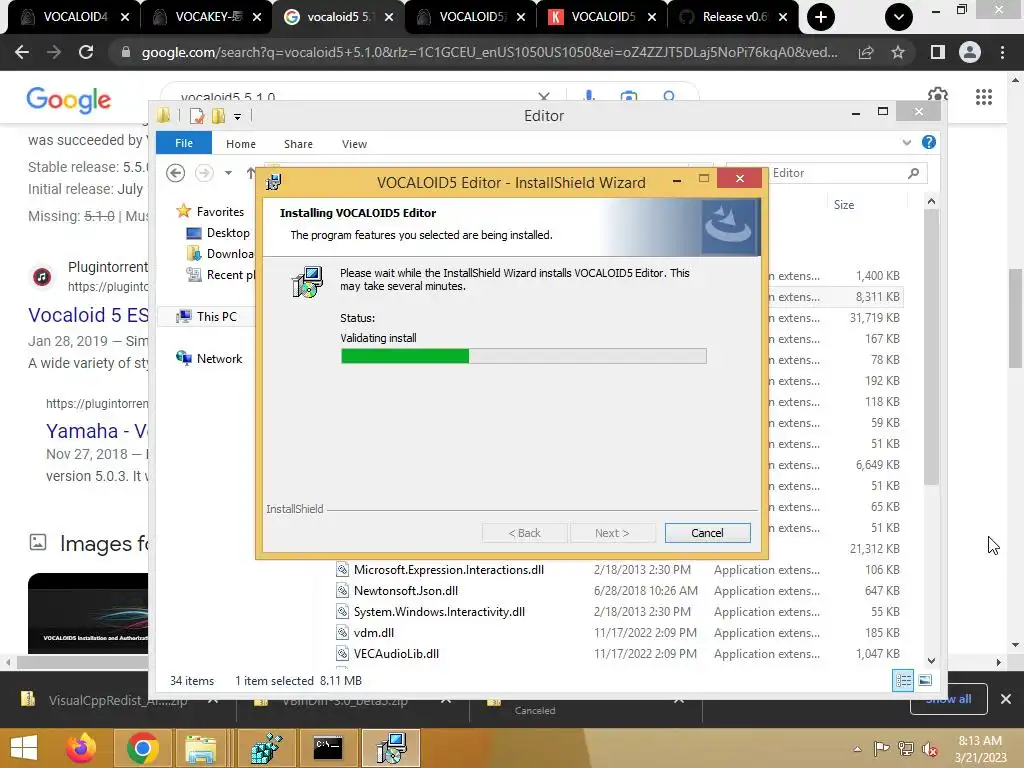Viewport: 1024px width, 768px height.
Task: Open Chrome from taskbar
Action: (143, 748)
